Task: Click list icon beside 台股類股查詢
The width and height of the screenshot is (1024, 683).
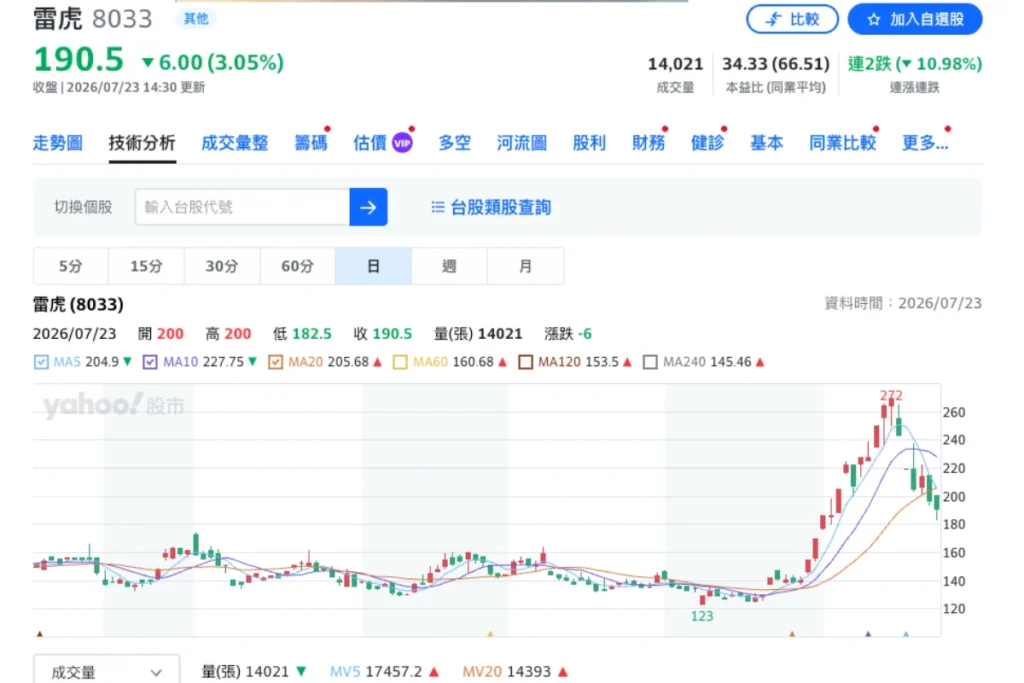Action: pyautogui.click(x=438, y=207)
